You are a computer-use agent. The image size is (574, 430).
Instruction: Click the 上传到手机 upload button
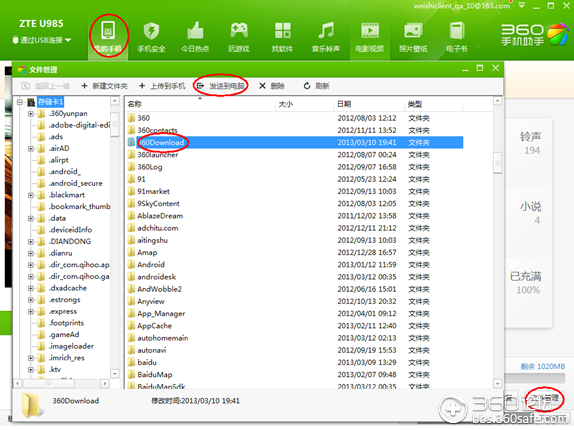point(163,86)
